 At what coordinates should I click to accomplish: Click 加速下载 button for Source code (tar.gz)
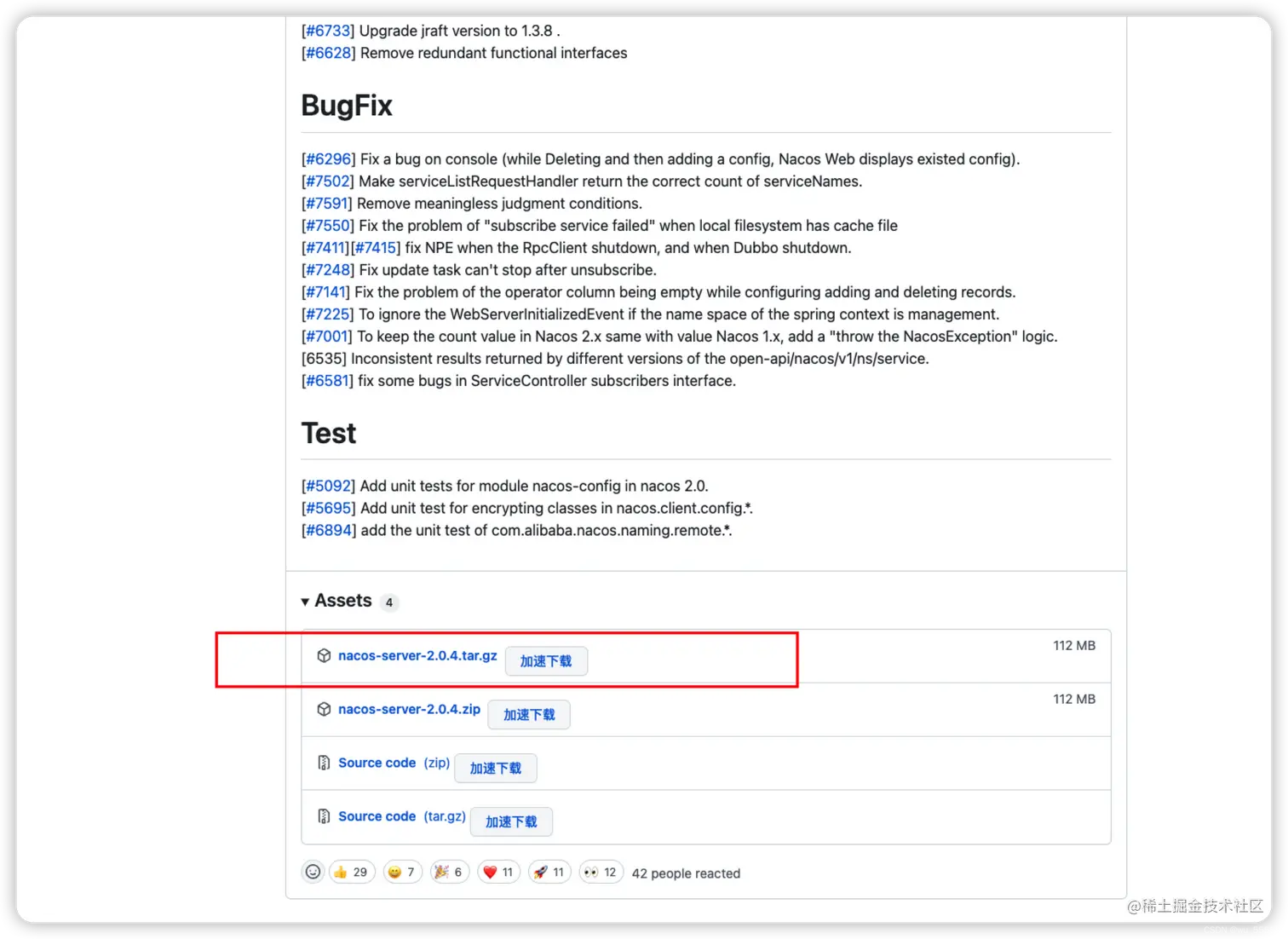511,822
